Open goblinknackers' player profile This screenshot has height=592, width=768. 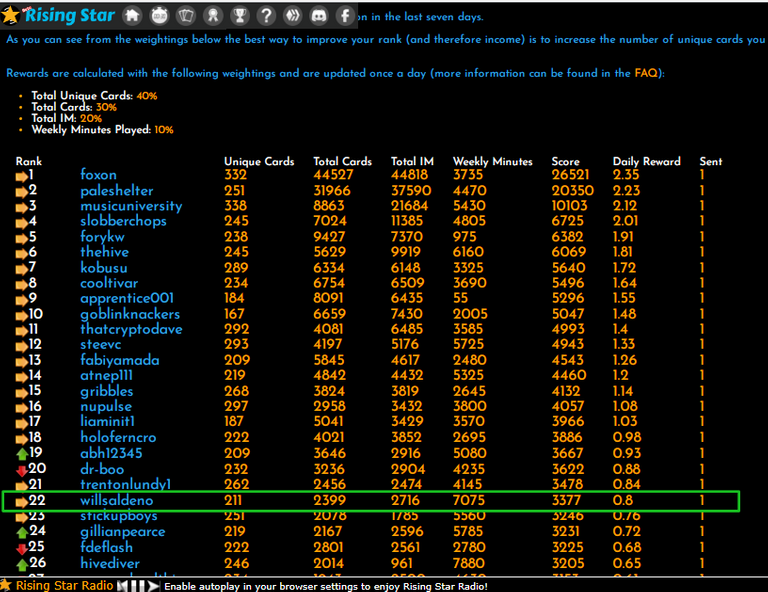[130, 314]
